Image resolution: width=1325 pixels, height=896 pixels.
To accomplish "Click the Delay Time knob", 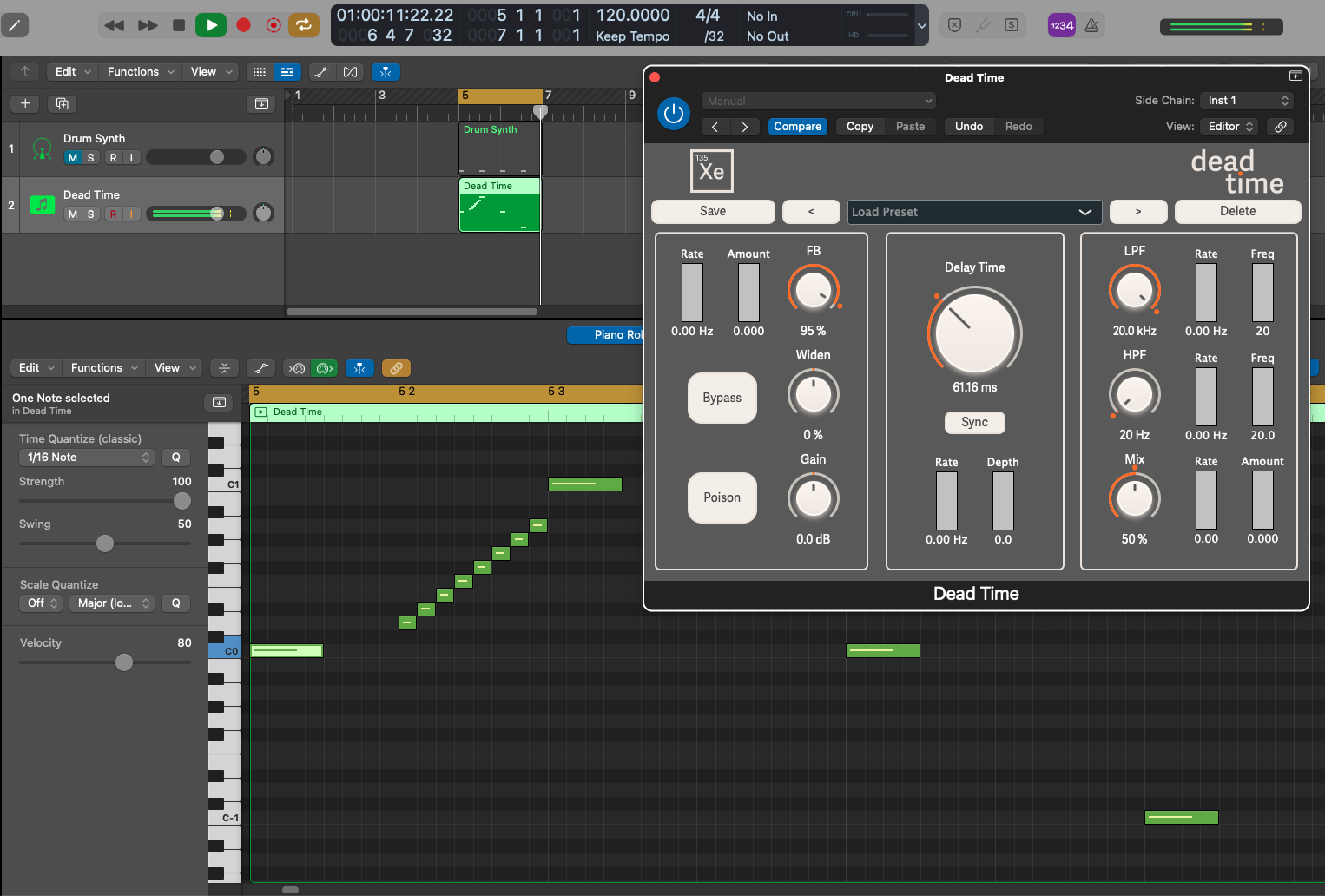I will [975, 333].
